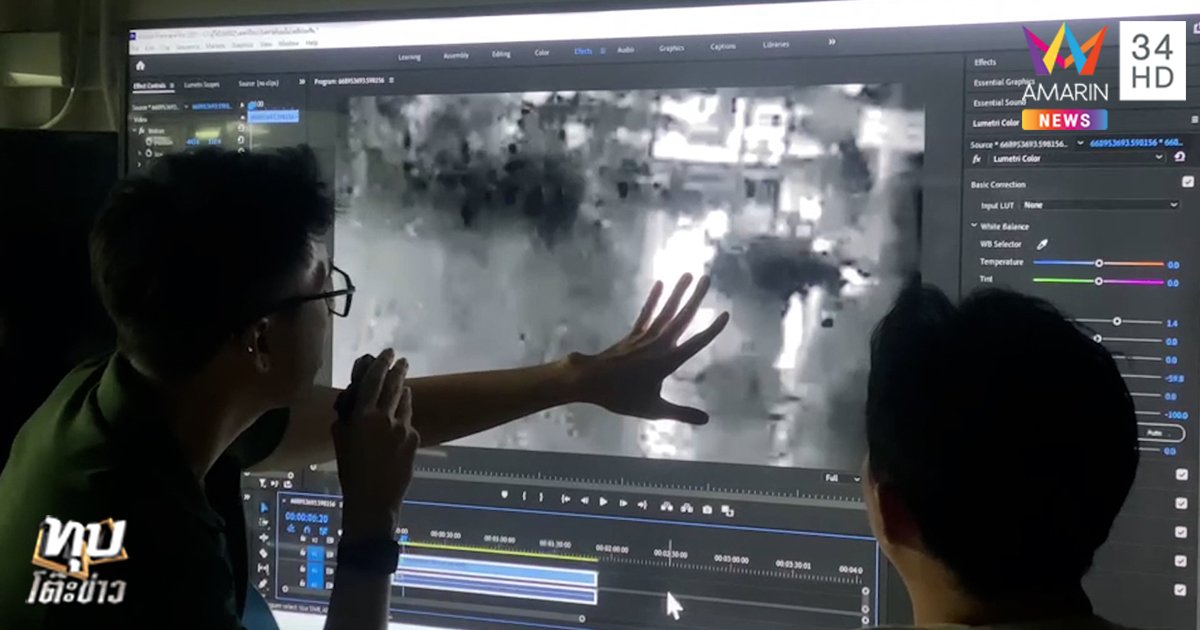Pick the WB Selector eyedropper
Screen dimensions: 1200x630
click(x=1042, y=244)
